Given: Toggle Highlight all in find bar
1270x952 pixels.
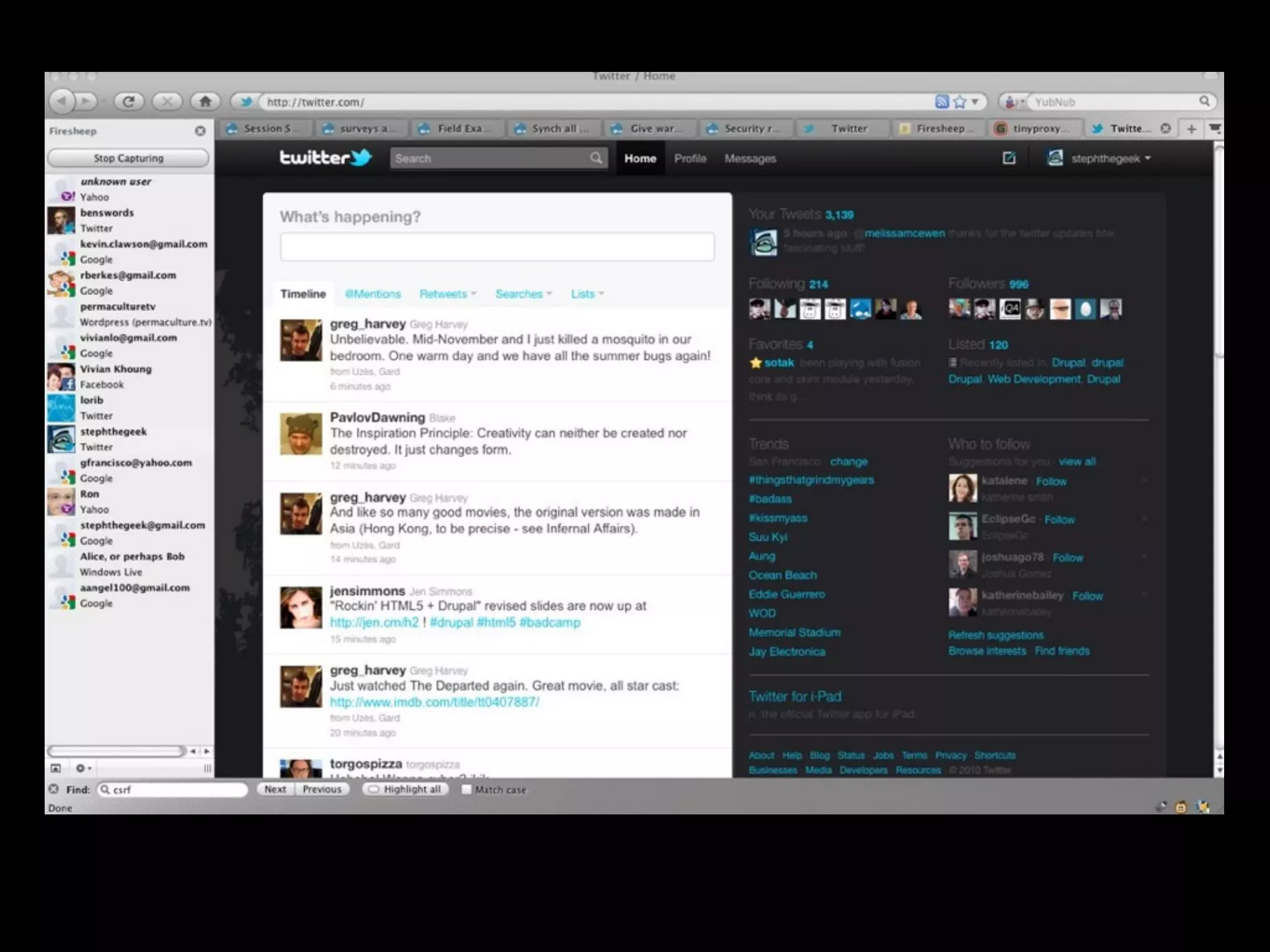Looking at the screenshot, I should coord(405,790).
